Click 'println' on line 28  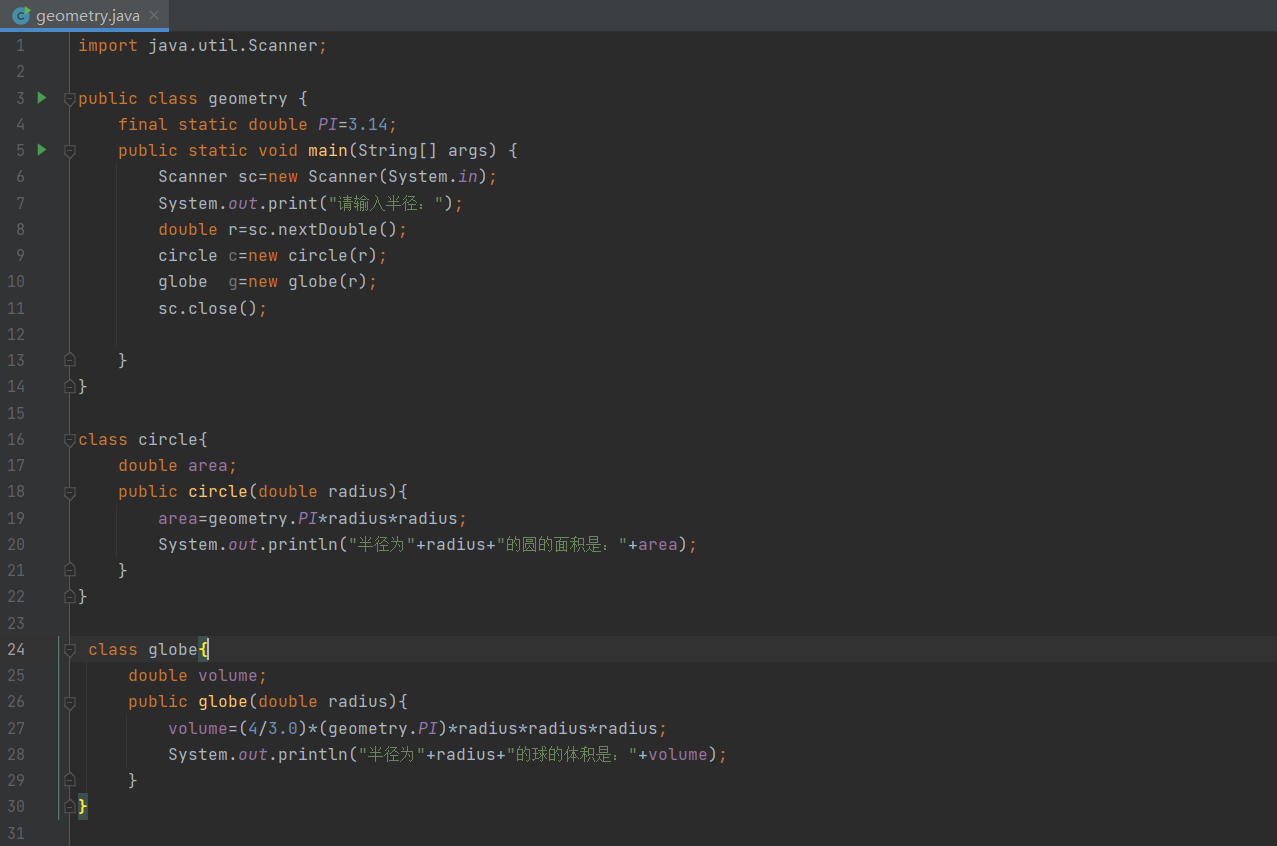pyautogui.click(x=313, y=754)
